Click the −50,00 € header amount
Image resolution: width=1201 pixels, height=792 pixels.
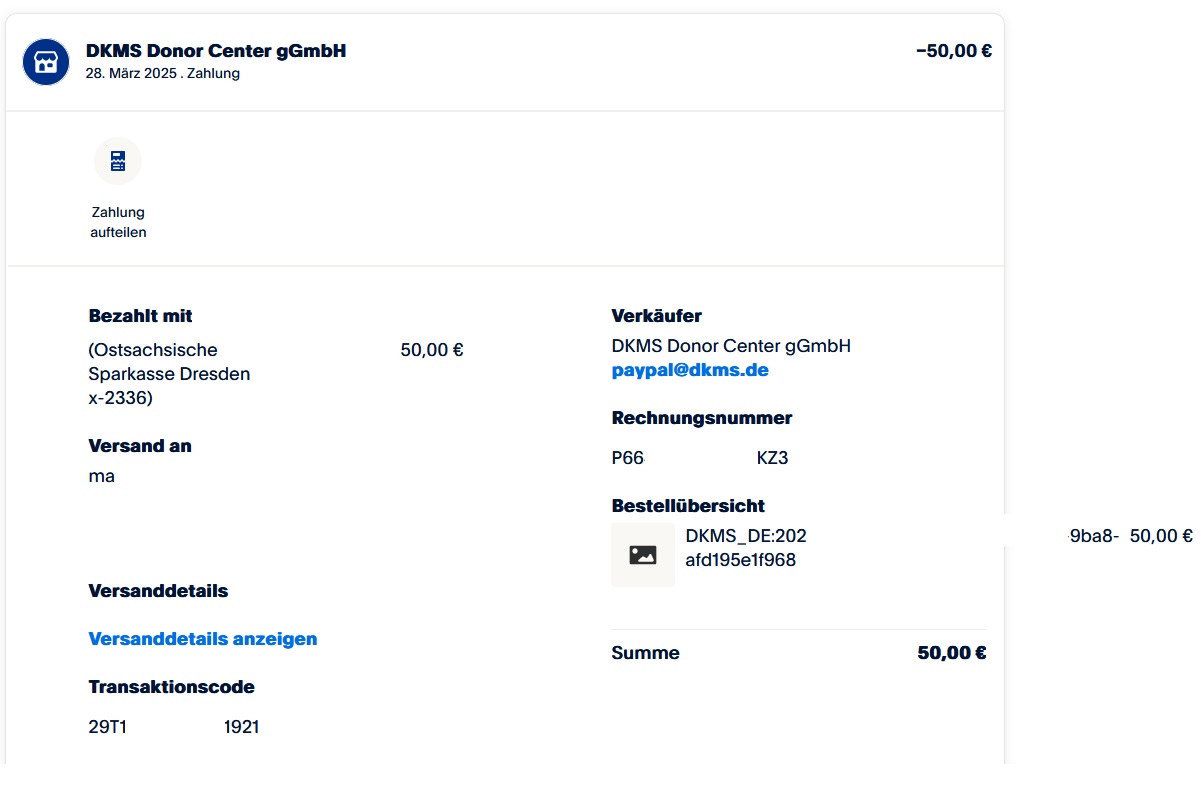pos(953,51)
